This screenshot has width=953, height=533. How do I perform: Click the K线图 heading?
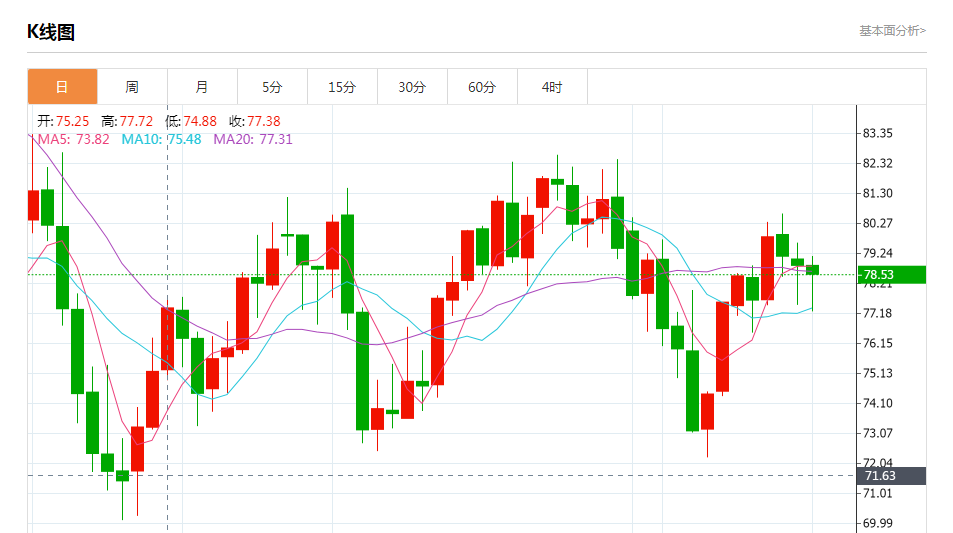[x=51, y=32]
